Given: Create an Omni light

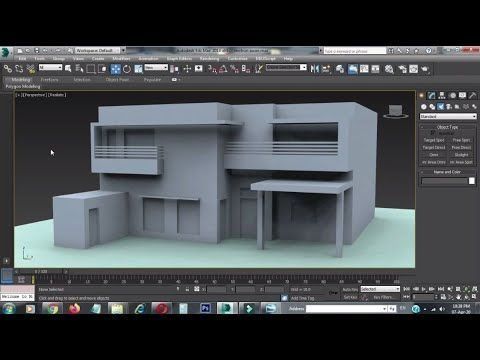Looking at the screenshot, I should coord(434,155).
